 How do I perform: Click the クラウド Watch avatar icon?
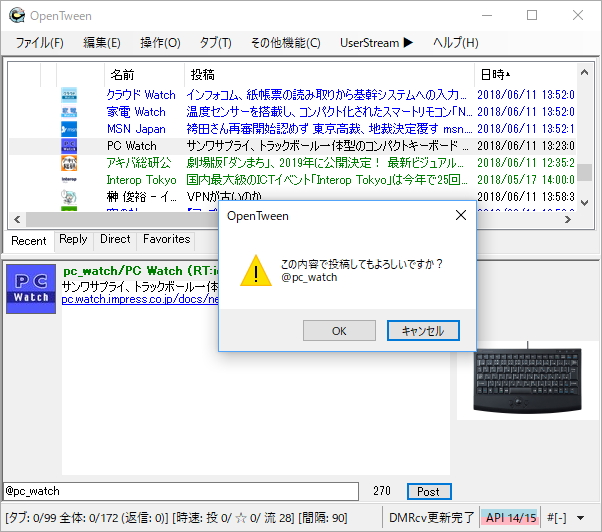(x=69, y=95)
